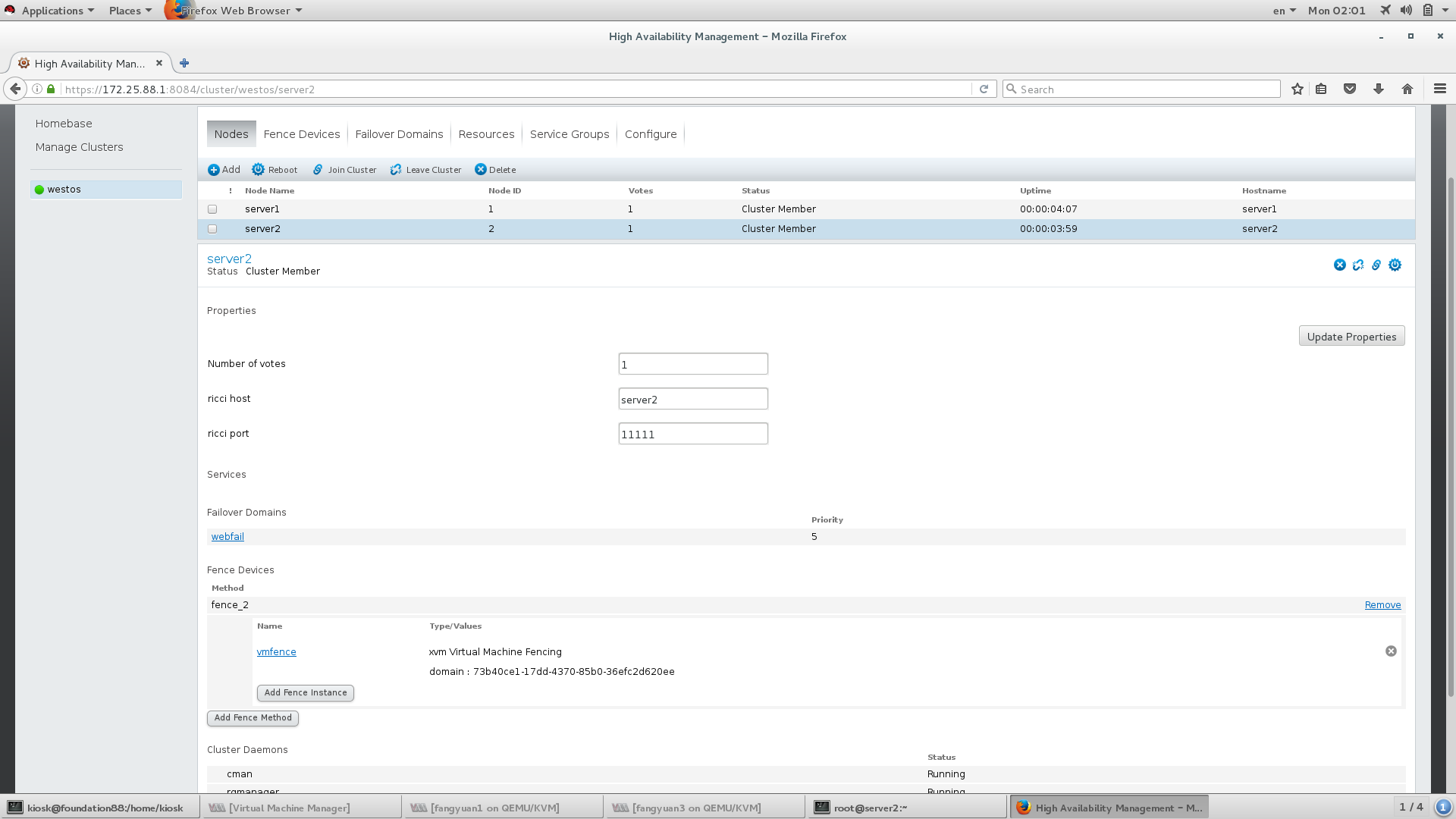
Task: Remove the vmfence instance with the gray X
Action: 1391,651
